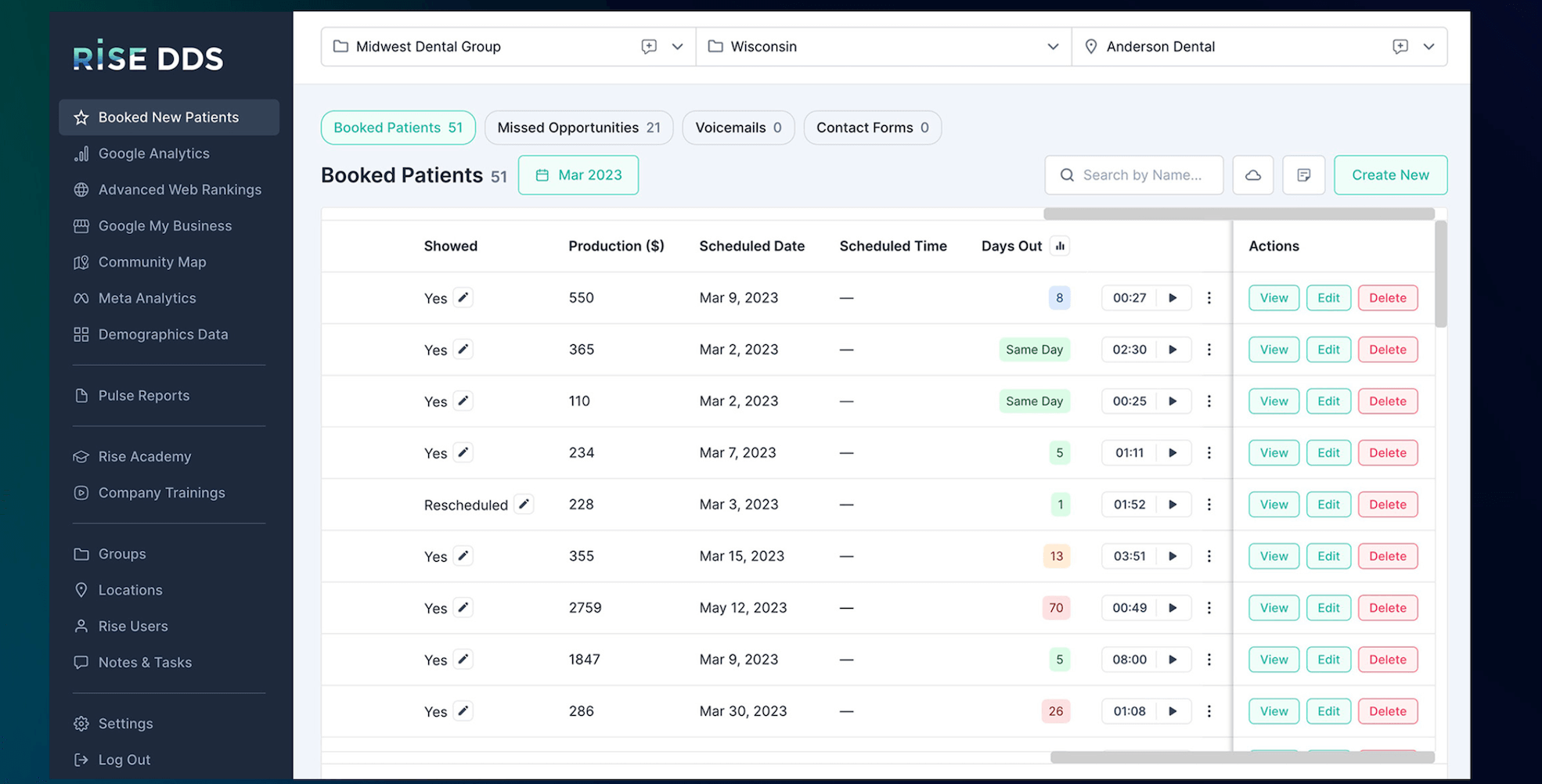Viewport: 1542px width, 784px height.
Task: Click the Demographics Data grid icon
Action: click(x=81, y=334)
